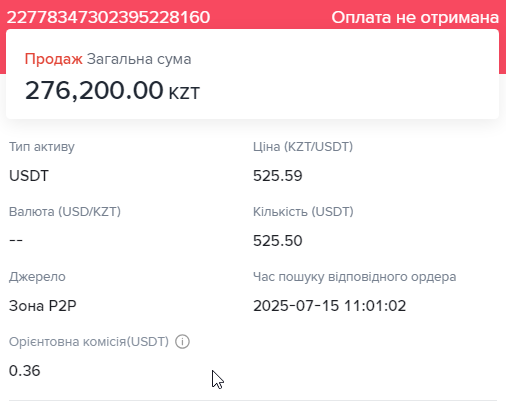Select the quantity value 525.50
The height and width of the screenshot is (406, 506).
tap(277, 241)
